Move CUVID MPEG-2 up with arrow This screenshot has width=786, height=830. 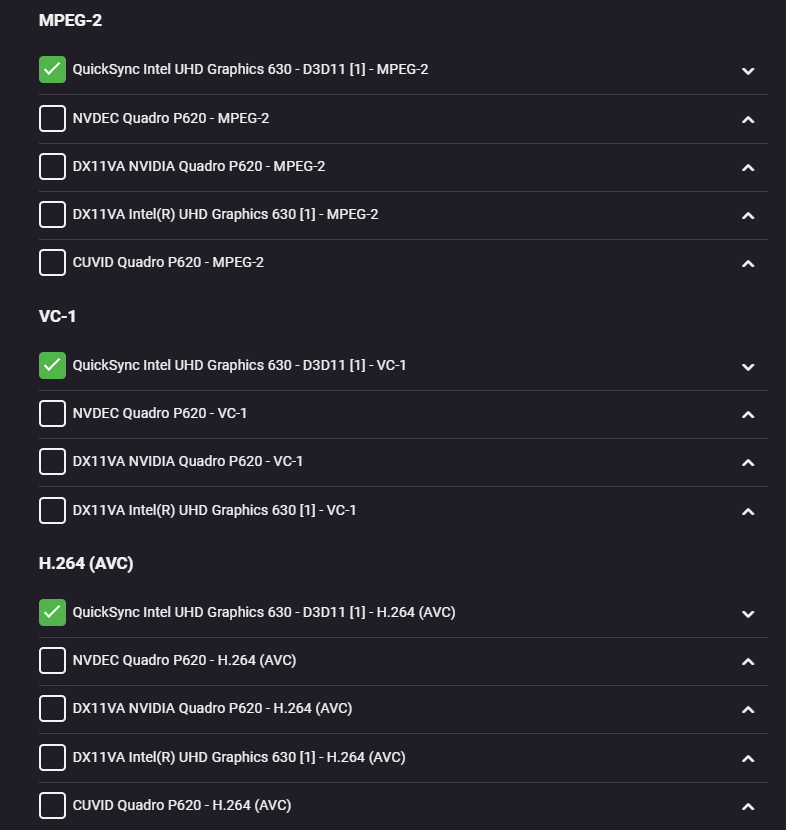click(x=747, y=264)
